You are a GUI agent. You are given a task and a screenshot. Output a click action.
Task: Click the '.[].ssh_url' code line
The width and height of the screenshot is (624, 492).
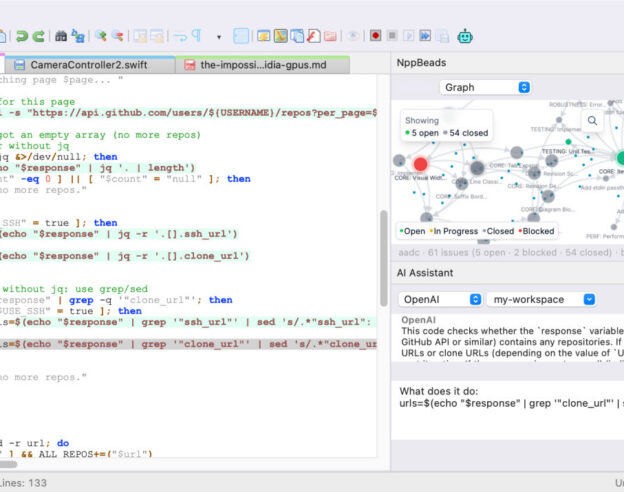(x=119, y=234)
